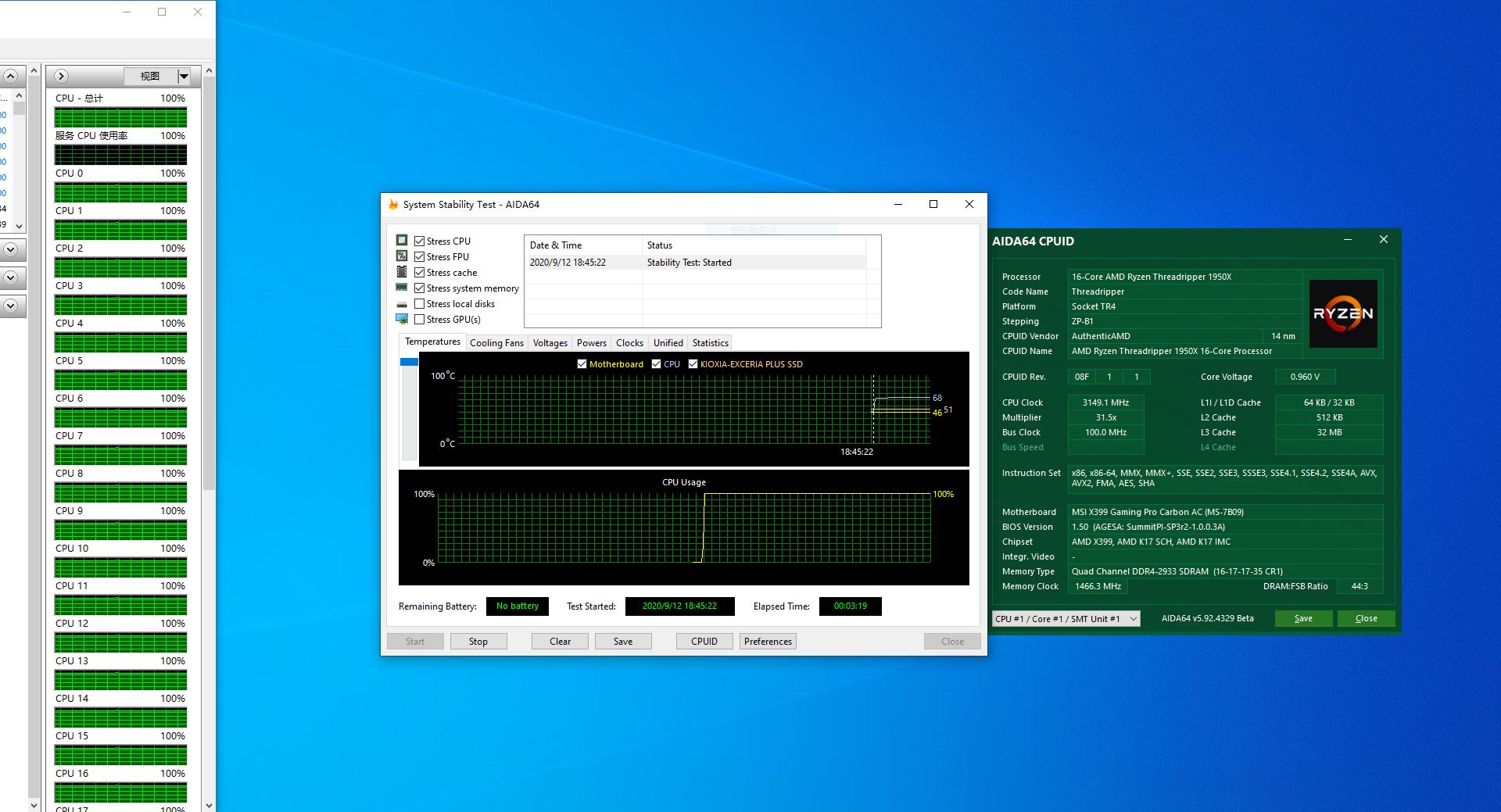Viewport: 1501px width, 812px height.
Task: Enable the Stress local disks checkbox
Action: tap(420, 304)
